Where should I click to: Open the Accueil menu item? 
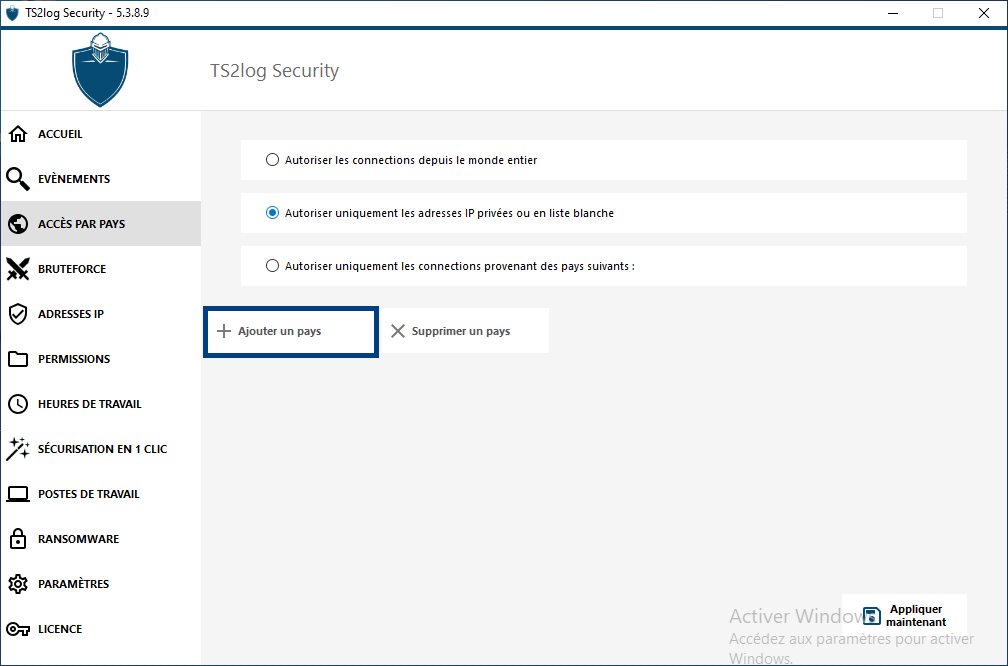click(101, 134)
